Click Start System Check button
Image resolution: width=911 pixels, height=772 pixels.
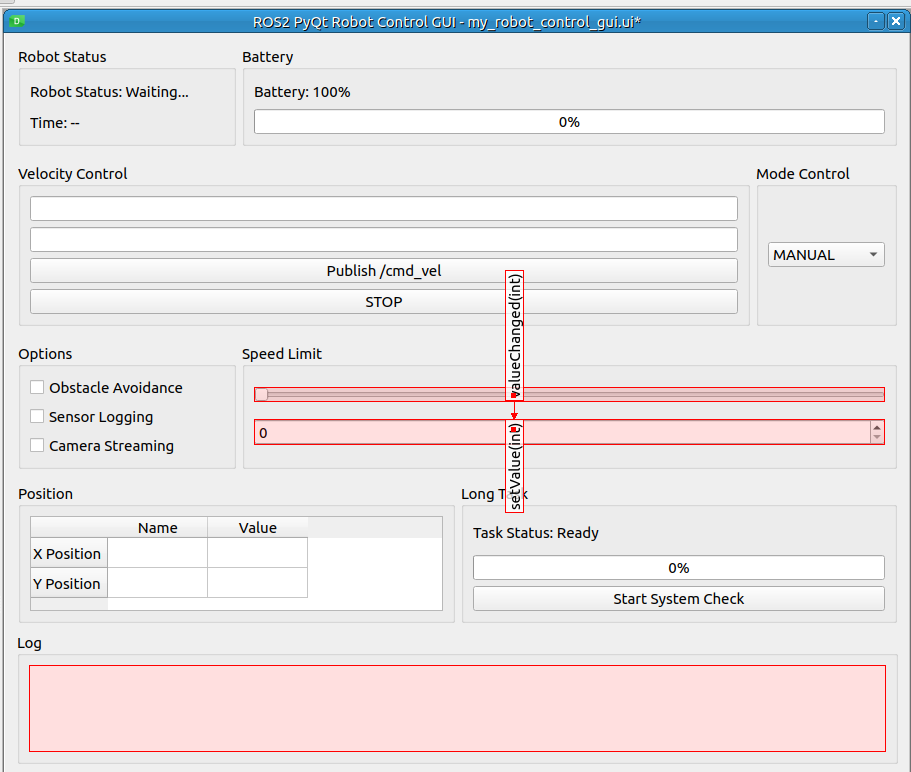click(x=679, y=599)
